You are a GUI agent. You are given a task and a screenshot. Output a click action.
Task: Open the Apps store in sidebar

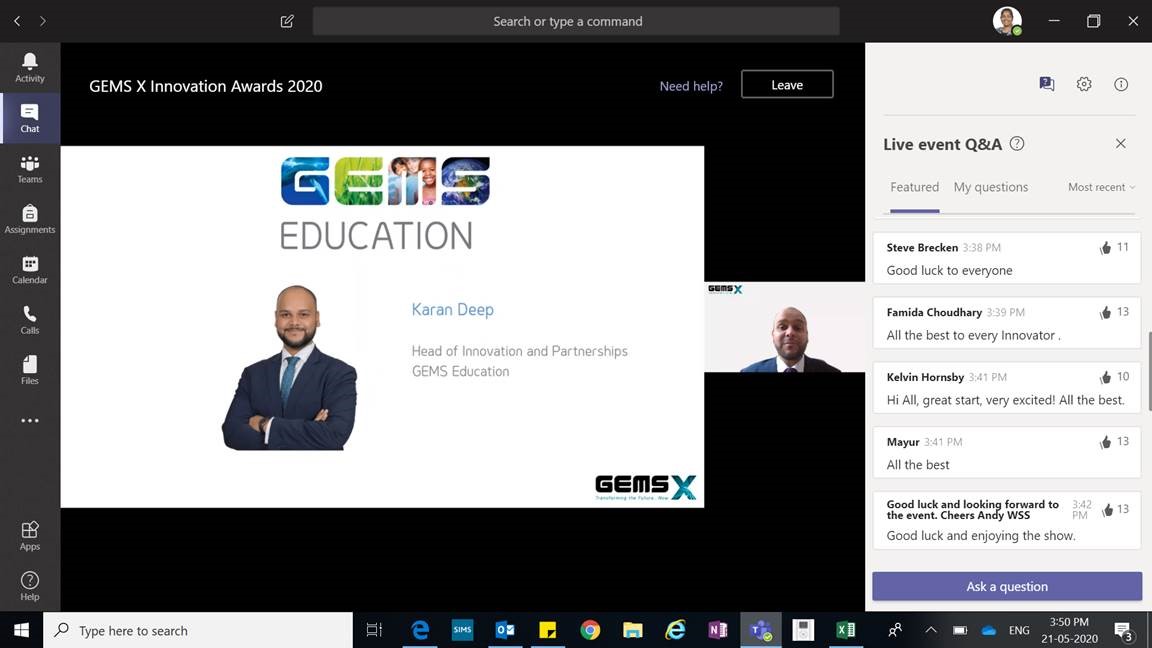(x=29, y=536)
